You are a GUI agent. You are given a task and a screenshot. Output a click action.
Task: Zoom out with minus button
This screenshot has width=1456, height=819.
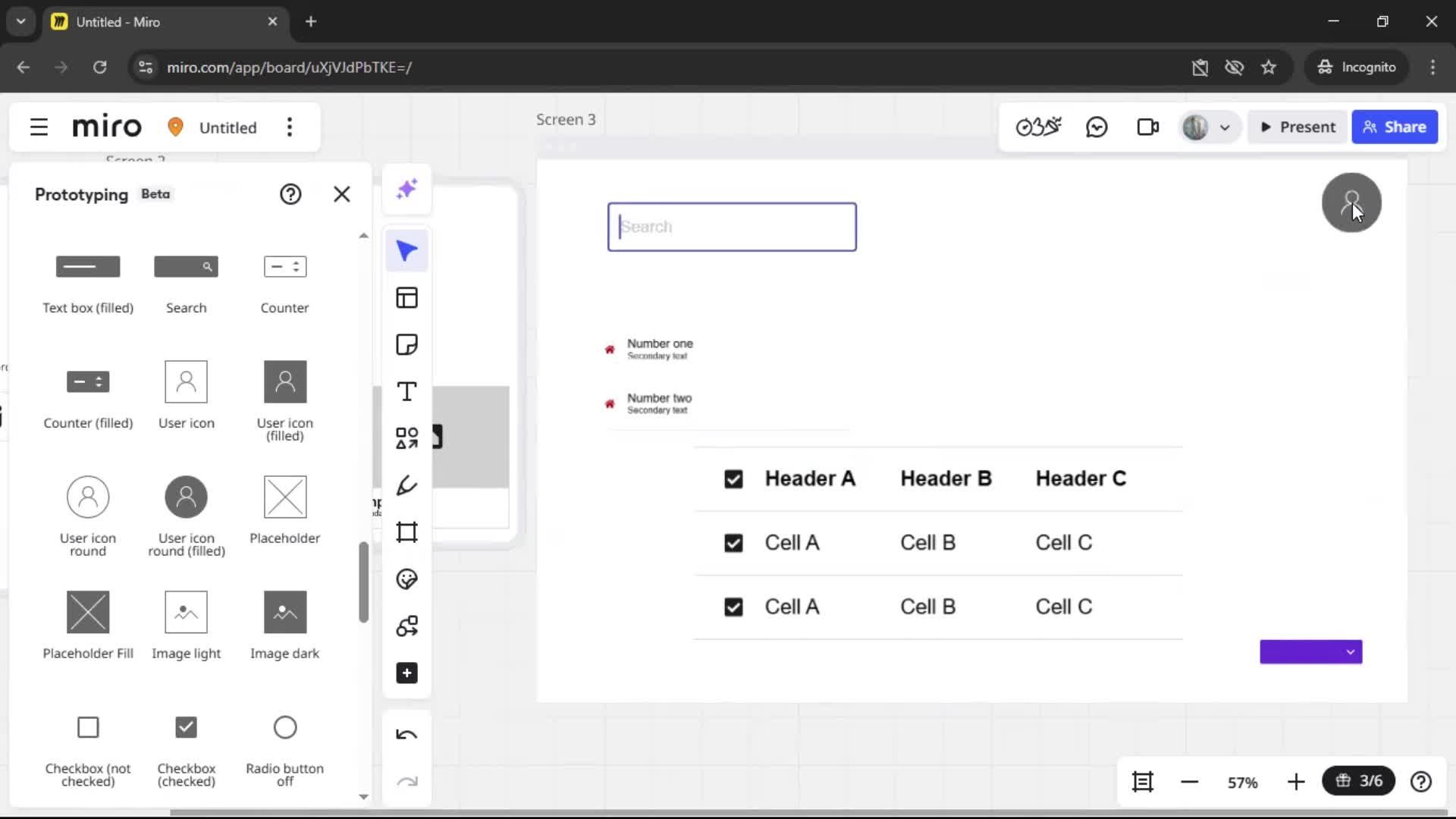click(1190, 782)
